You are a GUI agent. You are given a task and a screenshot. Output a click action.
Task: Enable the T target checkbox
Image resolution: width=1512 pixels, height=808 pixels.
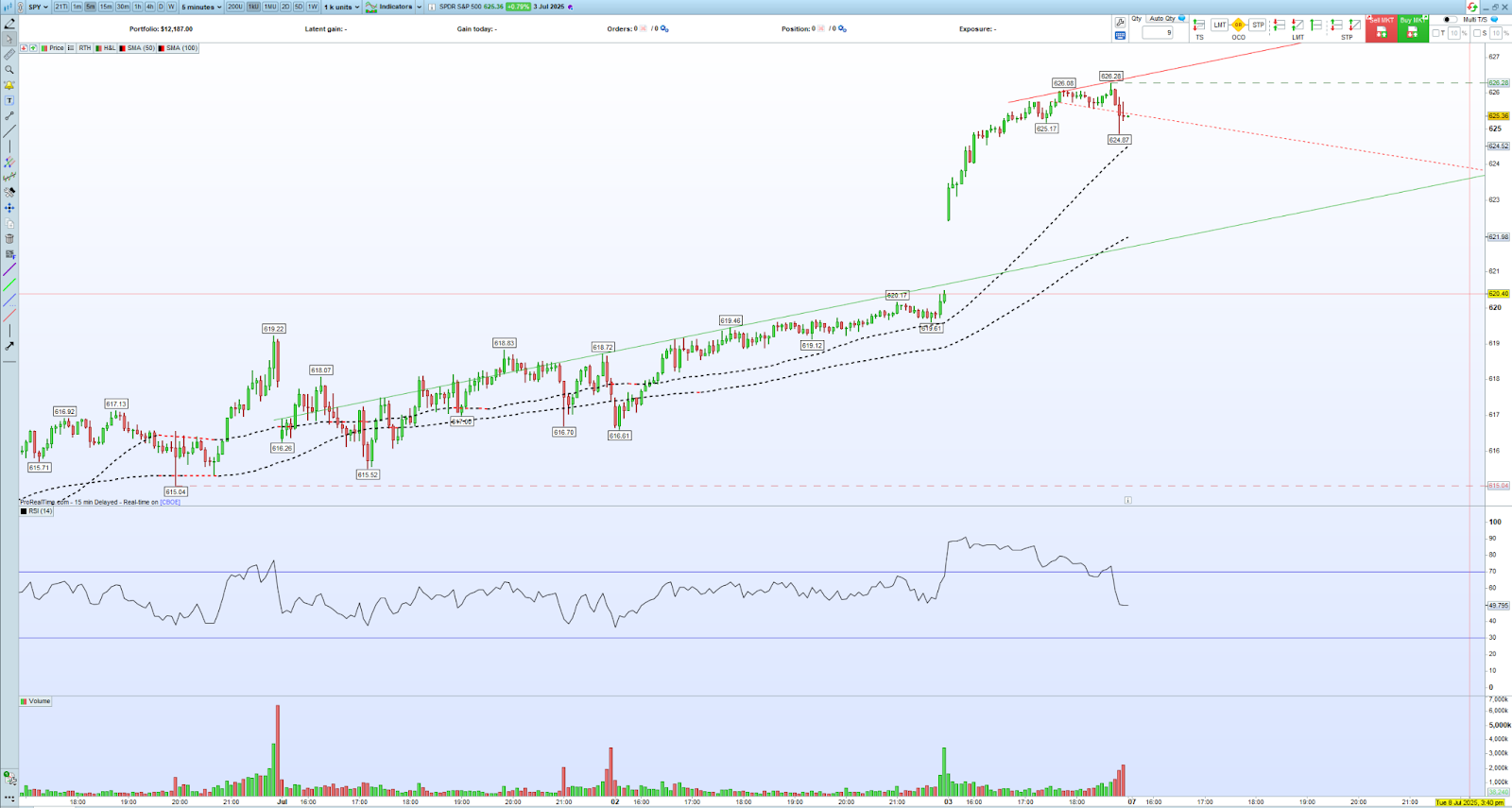coord(1435,33)
